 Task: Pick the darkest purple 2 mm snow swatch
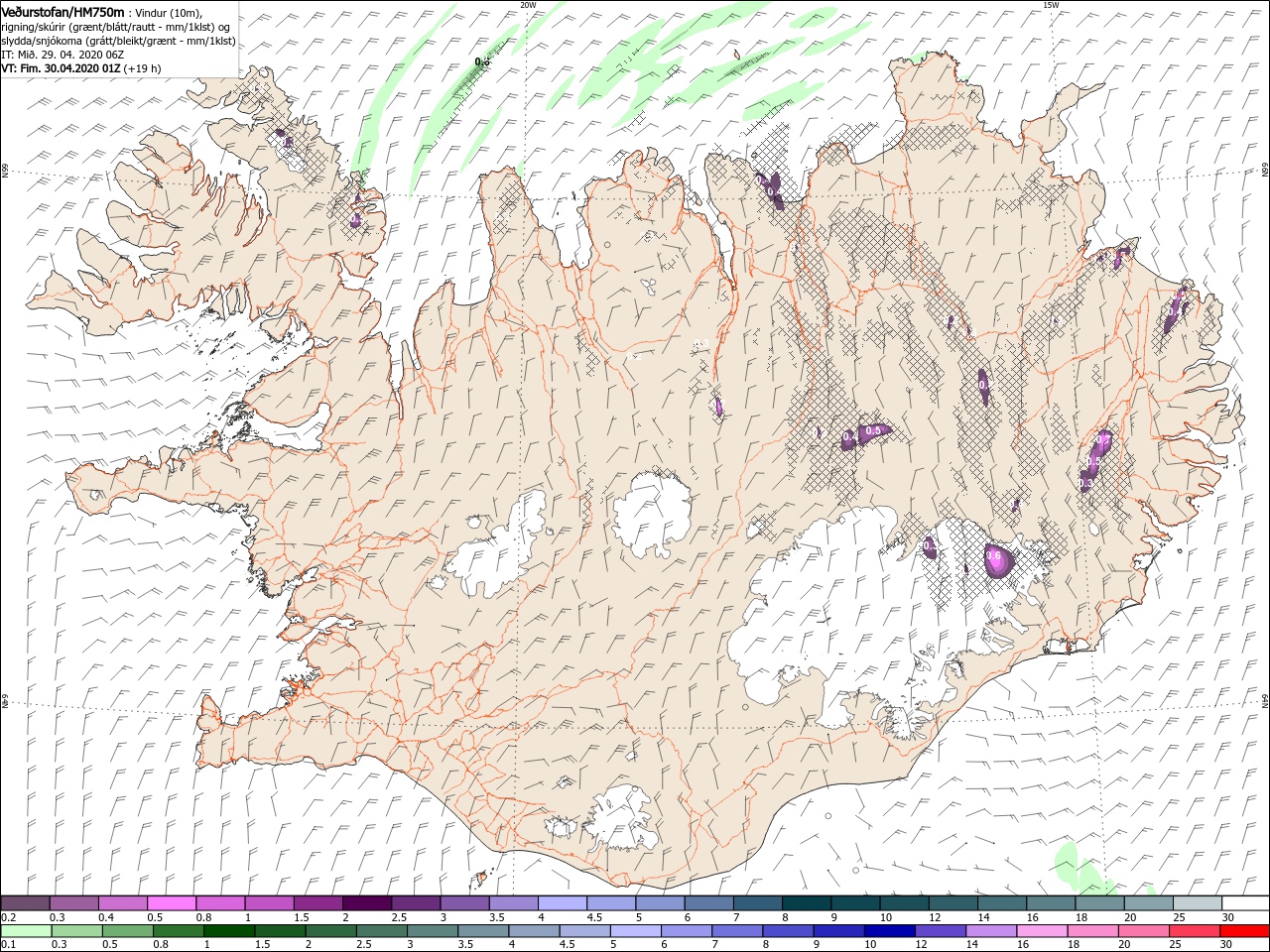coord(366,902)
